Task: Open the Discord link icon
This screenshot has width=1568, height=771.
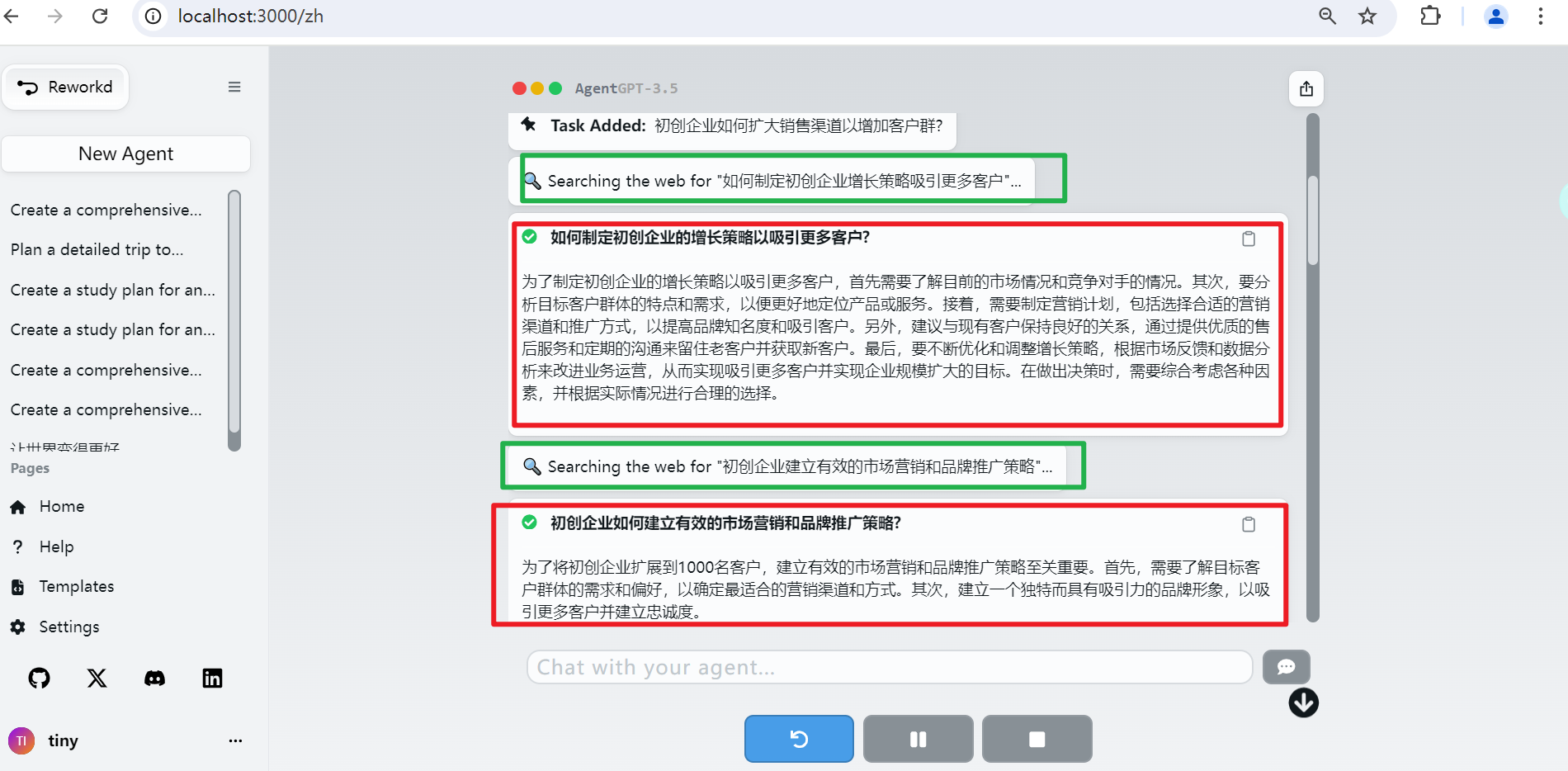Action: click(x=154, y=678)
